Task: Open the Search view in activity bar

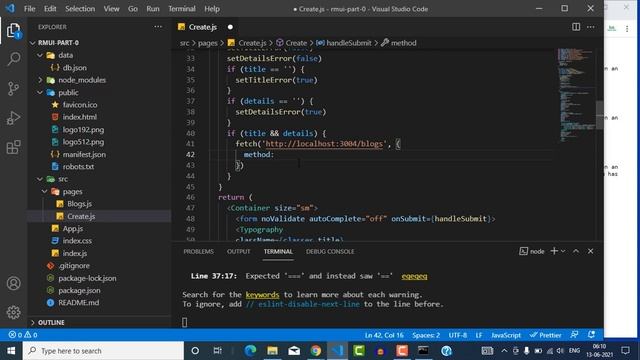Action: [13, 59]
